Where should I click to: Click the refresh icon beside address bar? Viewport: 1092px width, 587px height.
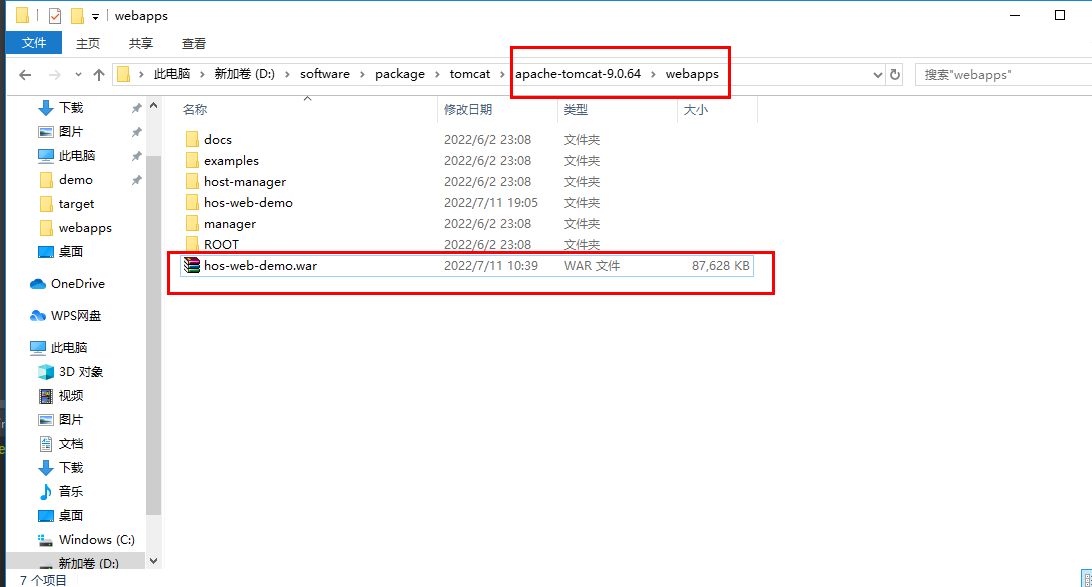pyautogui.click(x=895, y=74)
